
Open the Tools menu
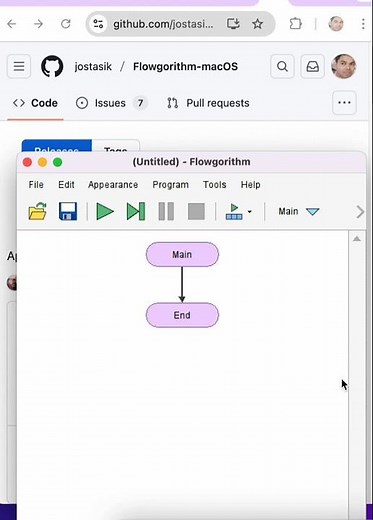(x=215, y=185)
